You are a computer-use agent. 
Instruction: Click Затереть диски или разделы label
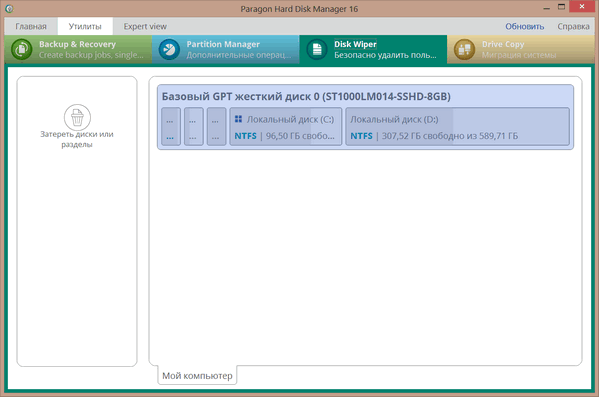(77, 139)
